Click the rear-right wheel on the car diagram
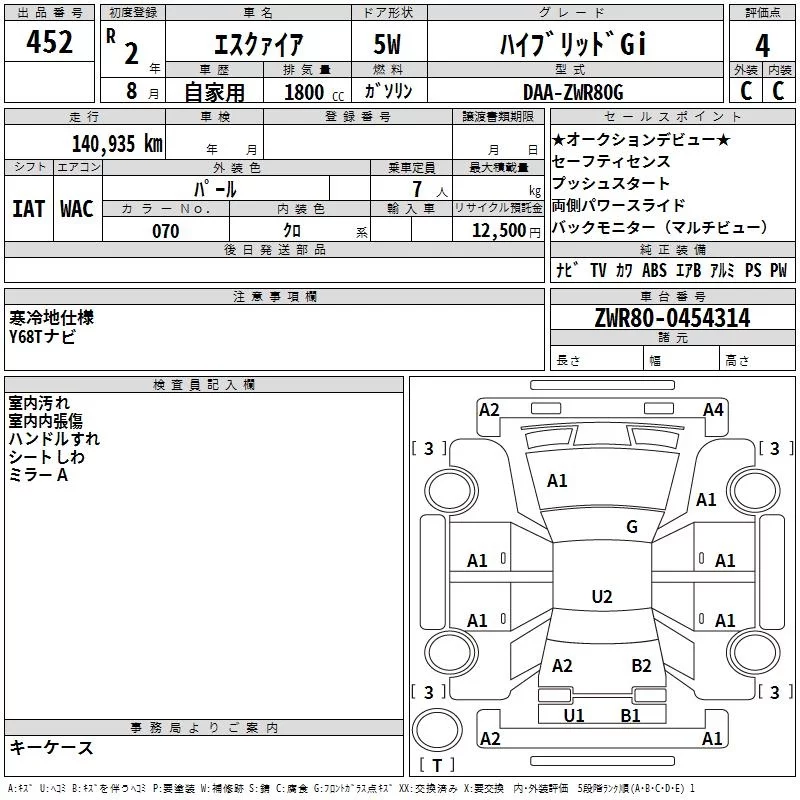The width and height of the screenshot is (800, 800). click(754, 652)
